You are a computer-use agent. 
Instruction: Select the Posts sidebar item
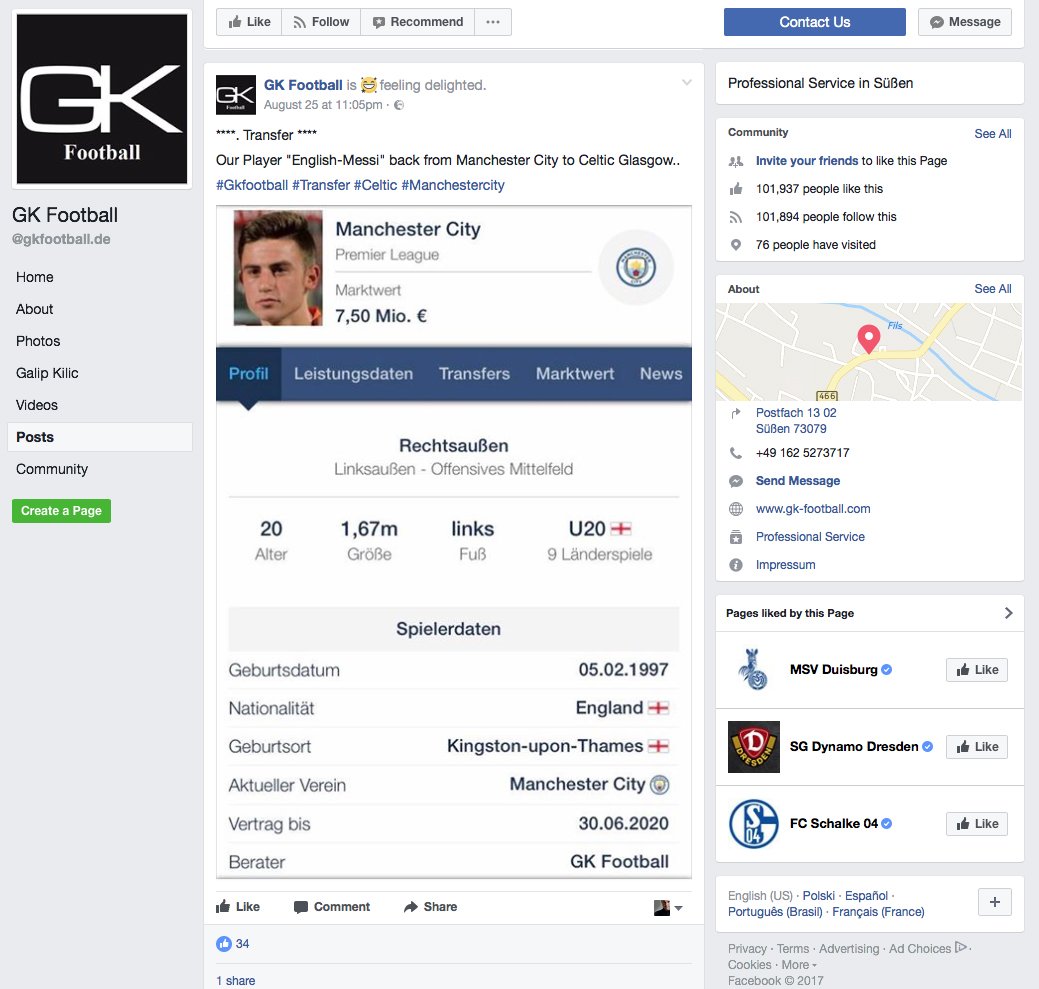click(100, 437)
